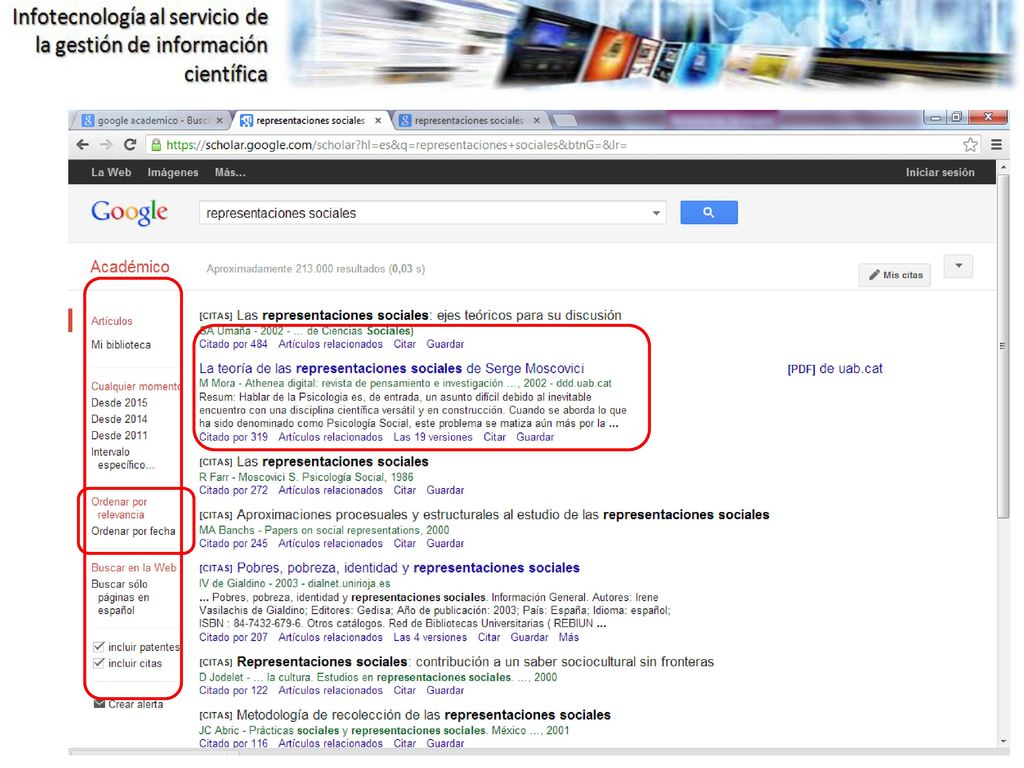
Task: Filter results 'Desde 2011'
Action: click(119, 435)
